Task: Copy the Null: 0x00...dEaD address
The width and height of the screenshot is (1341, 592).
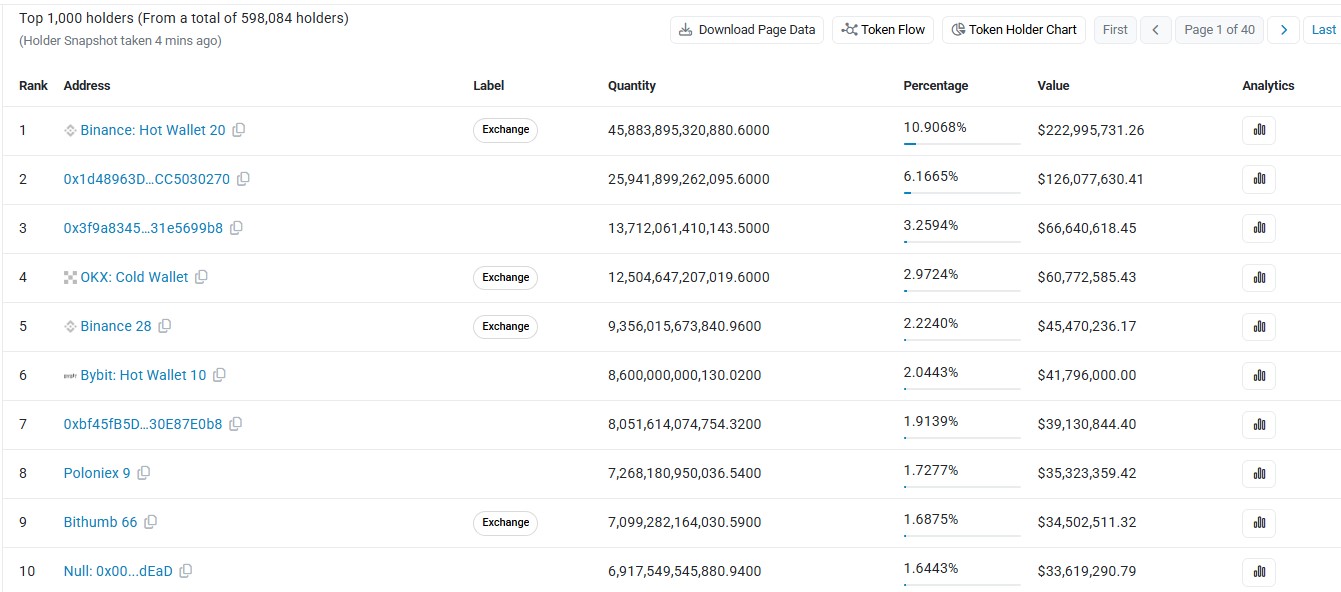Action: point(185,571)
